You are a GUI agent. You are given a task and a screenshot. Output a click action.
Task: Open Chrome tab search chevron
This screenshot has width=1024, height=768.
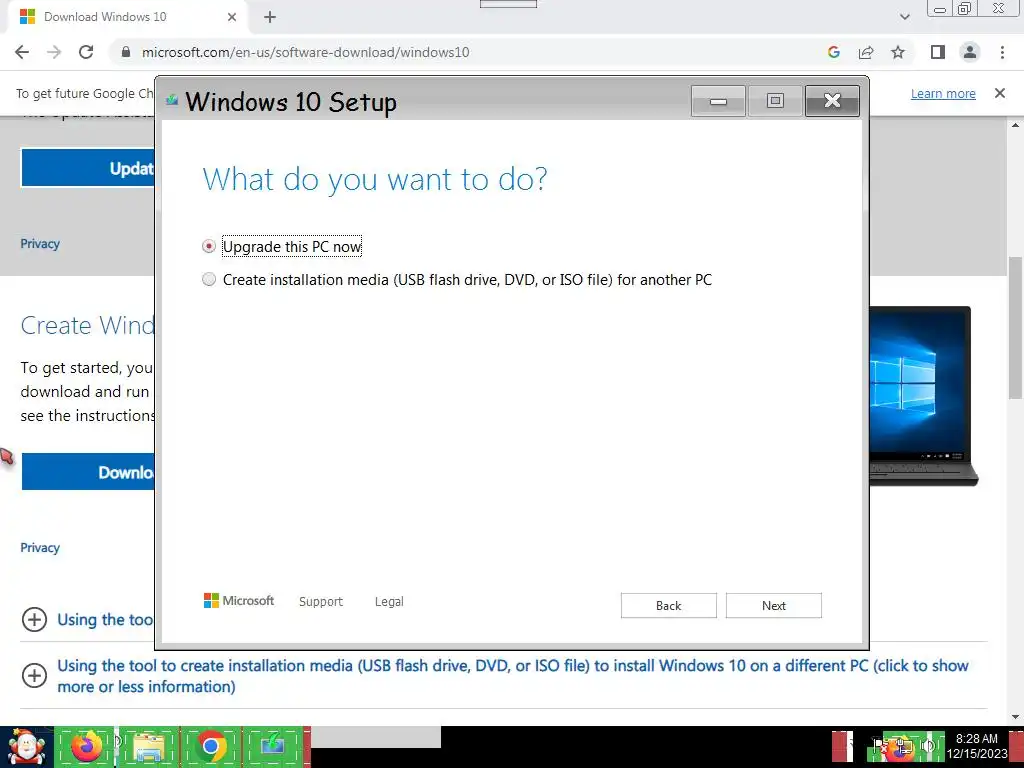click(x=904, y=17)
